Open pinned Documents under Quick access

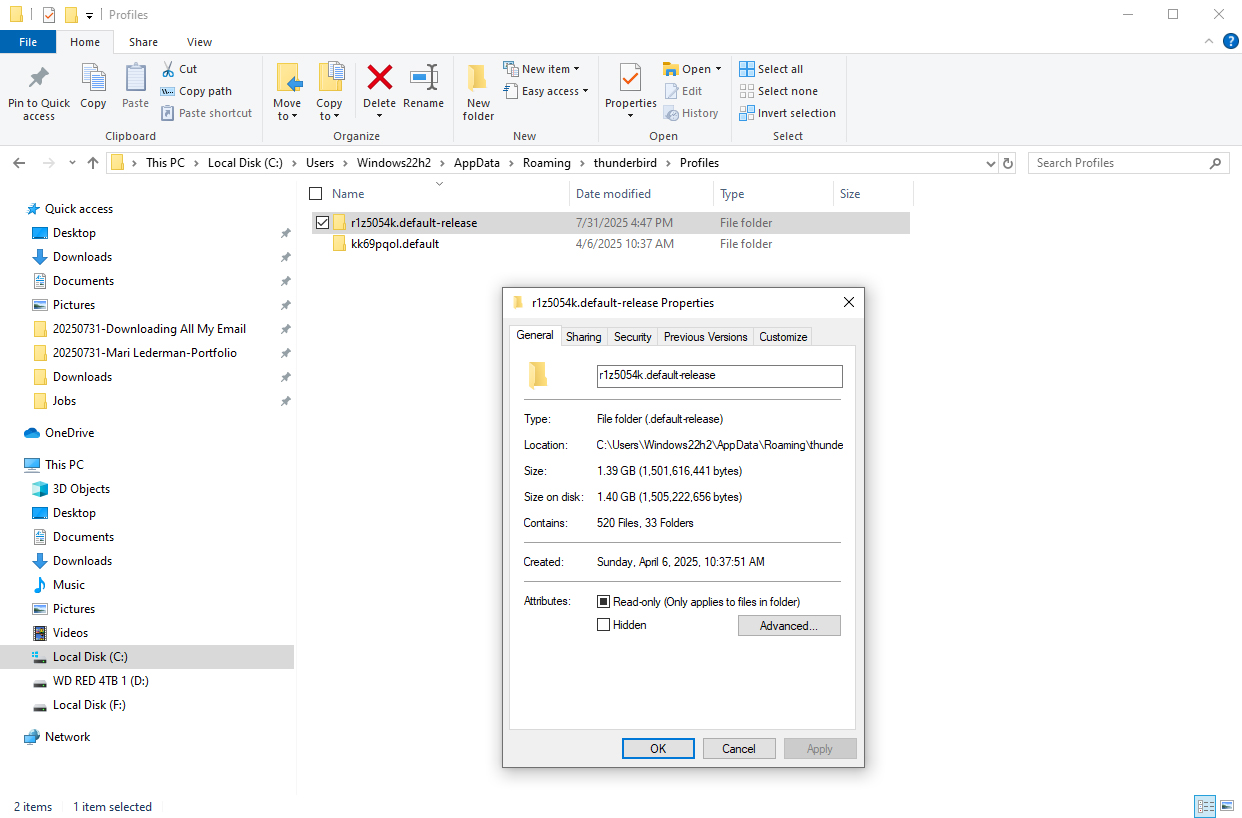(83, 281)
